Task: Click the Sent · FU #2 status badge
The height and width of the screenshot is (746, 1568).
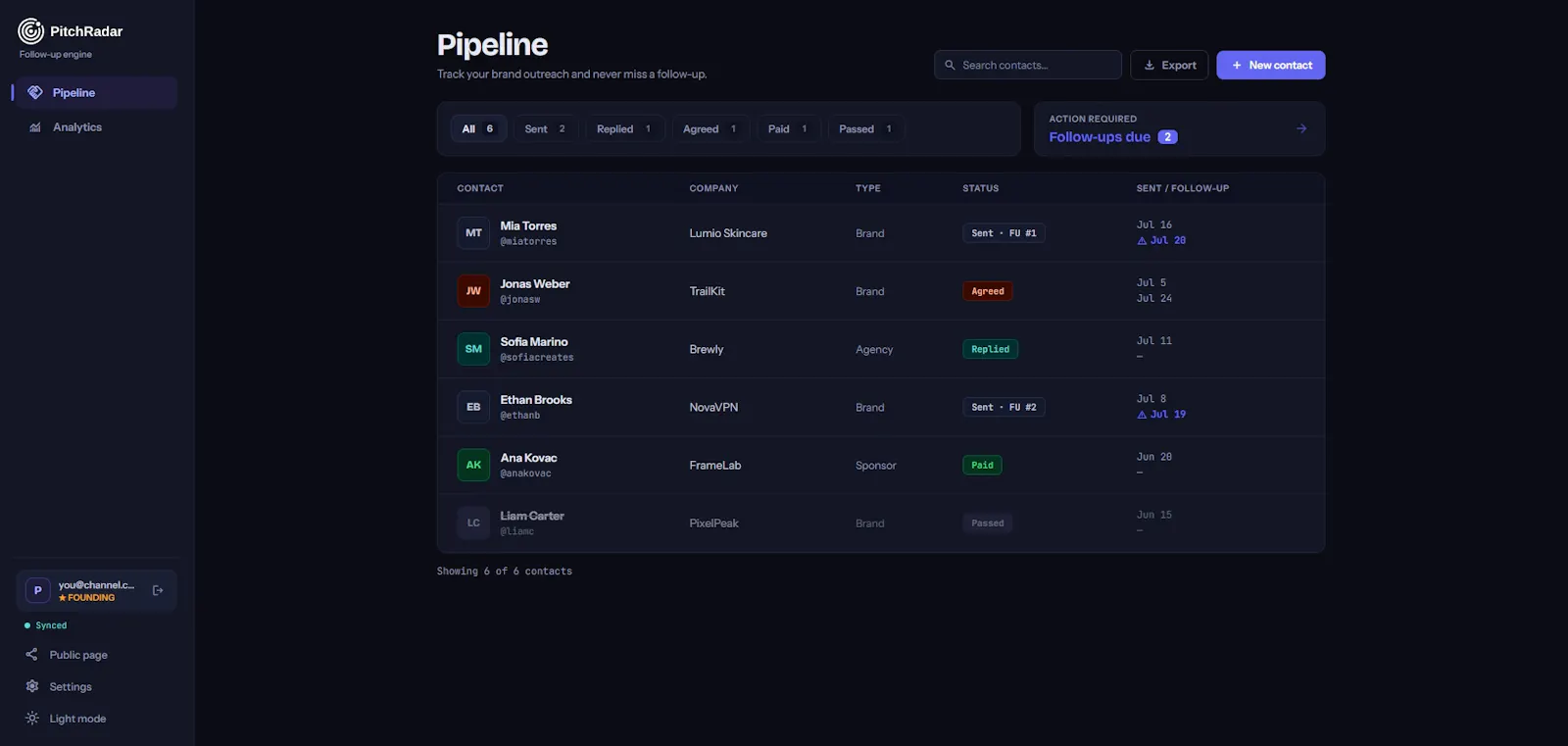Action: click(1004, 407)
